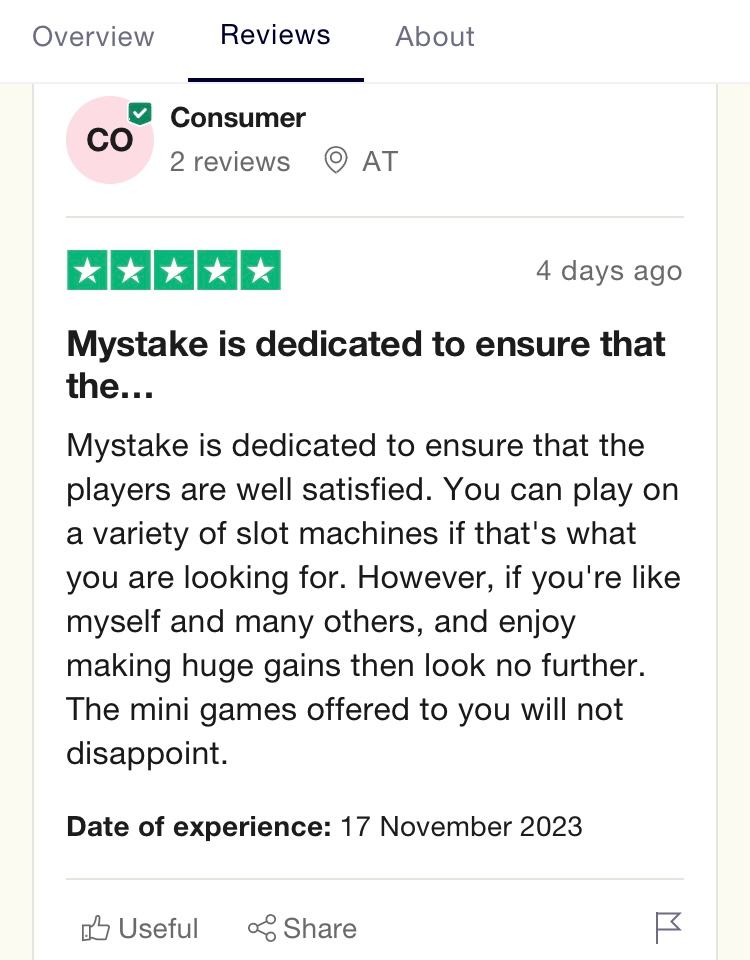Viewport: 750px width, 960px height.
Task: Report the review with flag icon
Action: (668, 928)
